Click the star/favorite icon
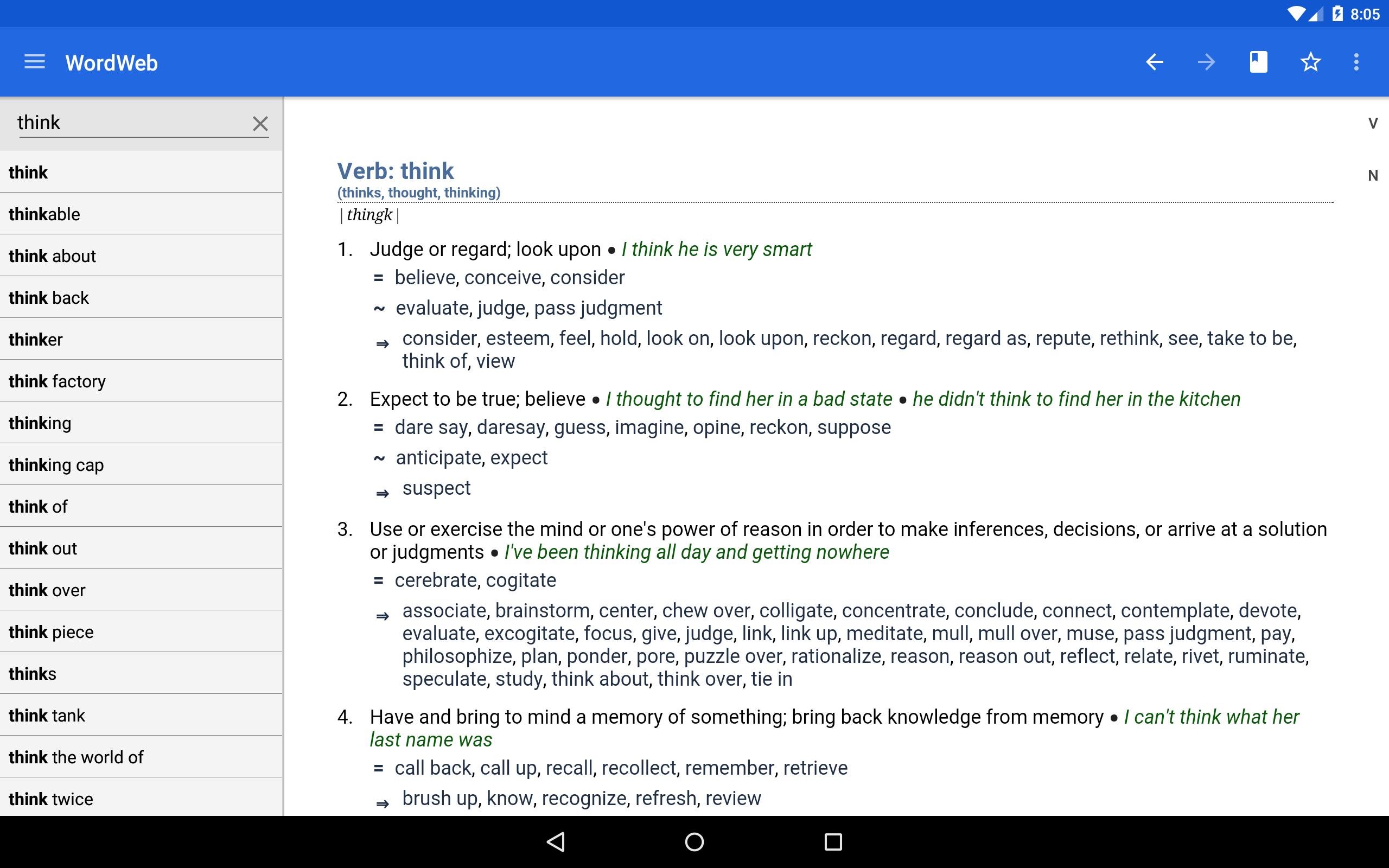Screen dimensions: 1389x868 click(x=1311, y=62)
